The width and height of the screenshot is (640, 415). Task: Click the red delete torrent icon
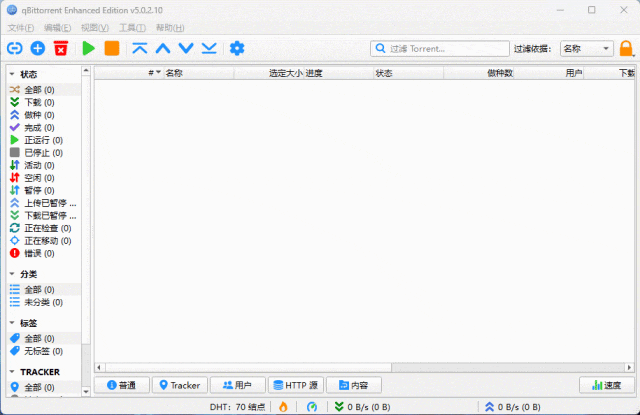[61, 49]
